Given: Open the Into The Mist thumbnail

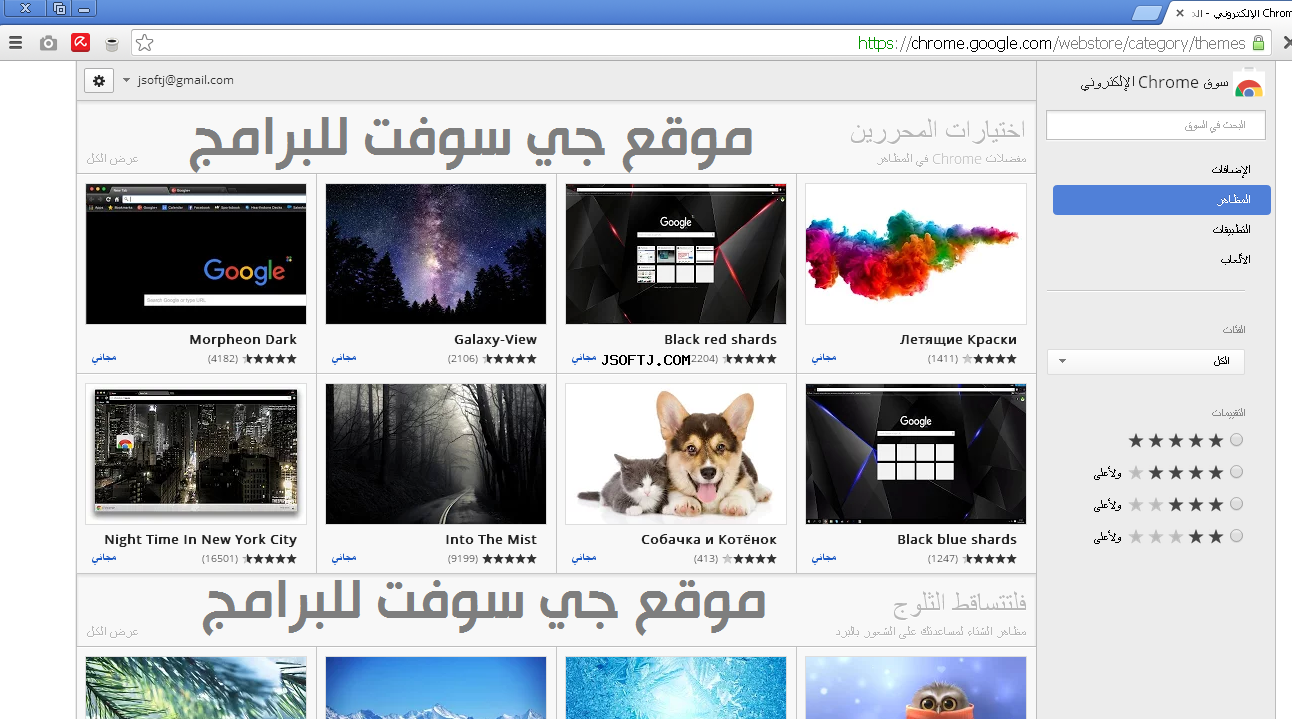Looking at the screenshot, I should click(436, 454).
